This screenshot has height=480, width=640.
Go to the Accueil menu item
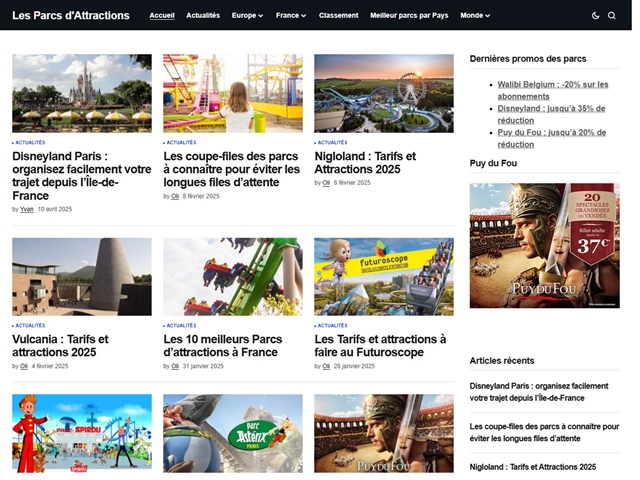[162, 16]
